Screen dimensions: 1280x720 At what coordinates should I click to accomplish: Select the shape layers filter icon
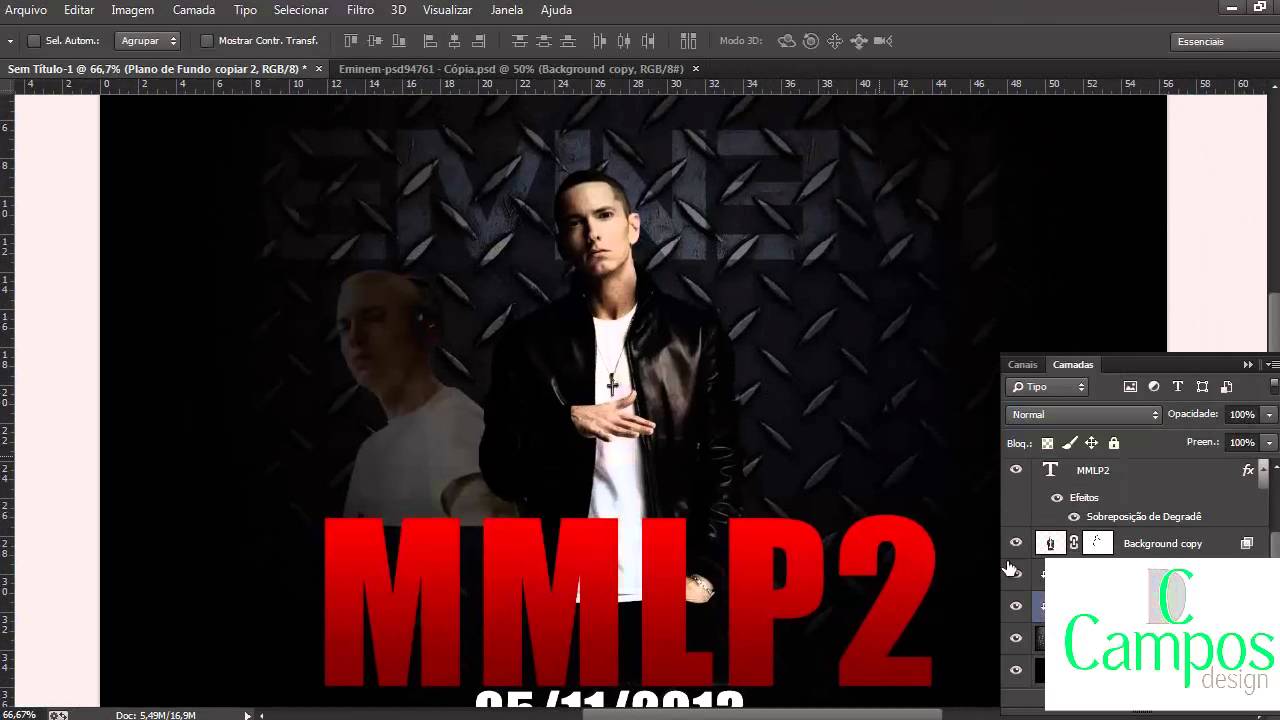[1203, 386]
